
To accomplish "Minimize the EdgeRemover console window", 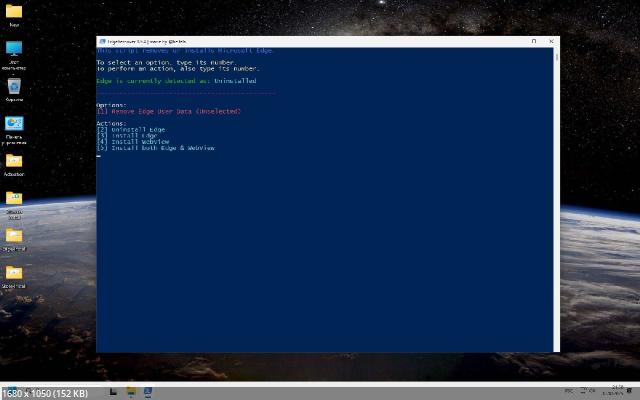I will tap(516, 41).
